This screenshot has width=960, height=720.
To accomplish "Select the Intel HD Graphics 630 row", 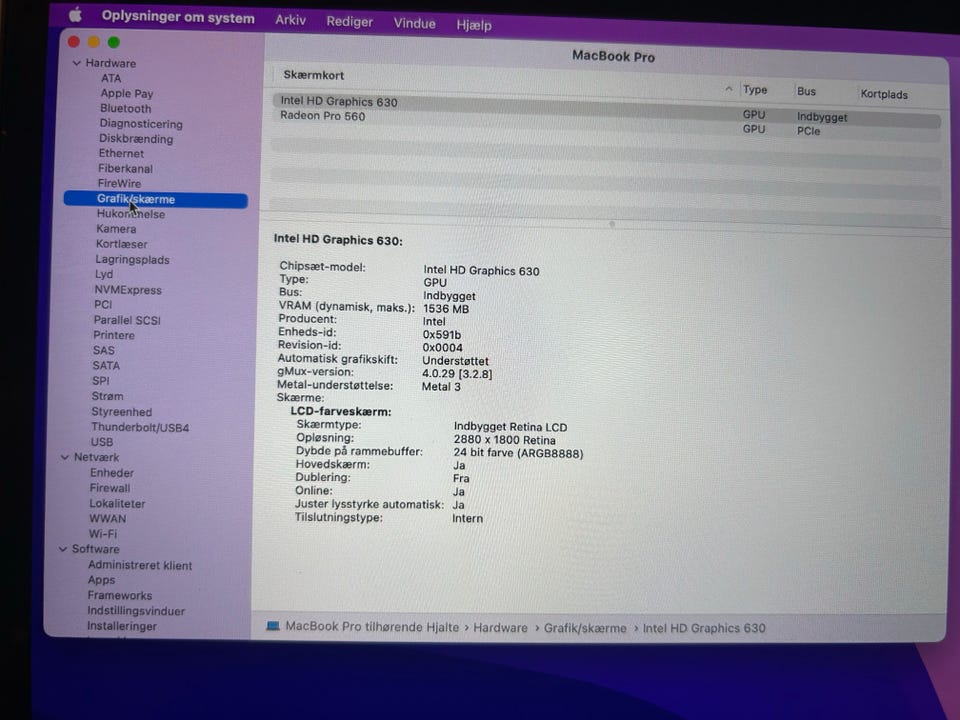I will (x=606, y=109).
